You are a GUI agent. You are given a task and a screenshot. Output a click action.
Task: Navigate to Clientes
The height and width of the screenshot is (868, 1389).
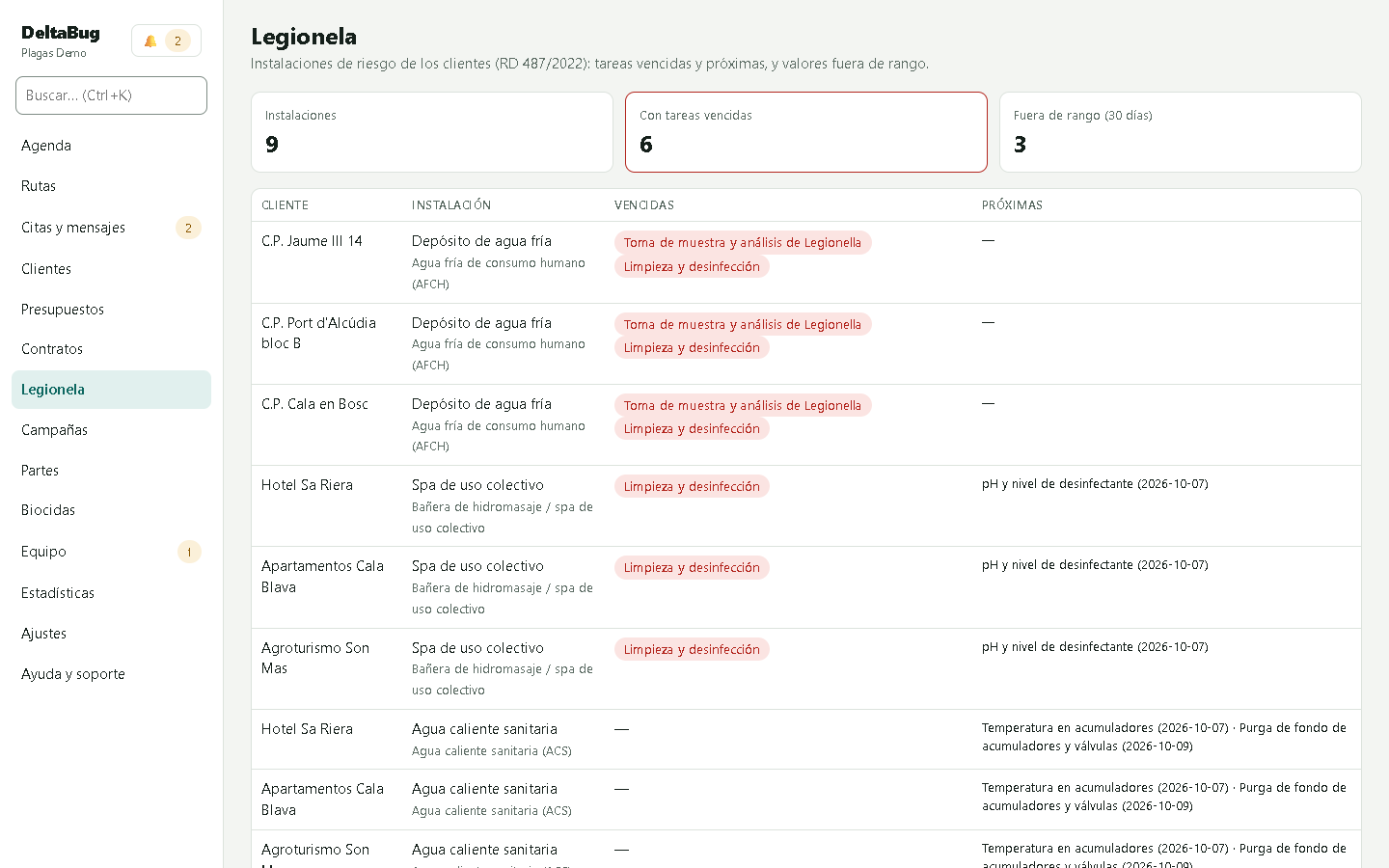(x=111, y=269)
